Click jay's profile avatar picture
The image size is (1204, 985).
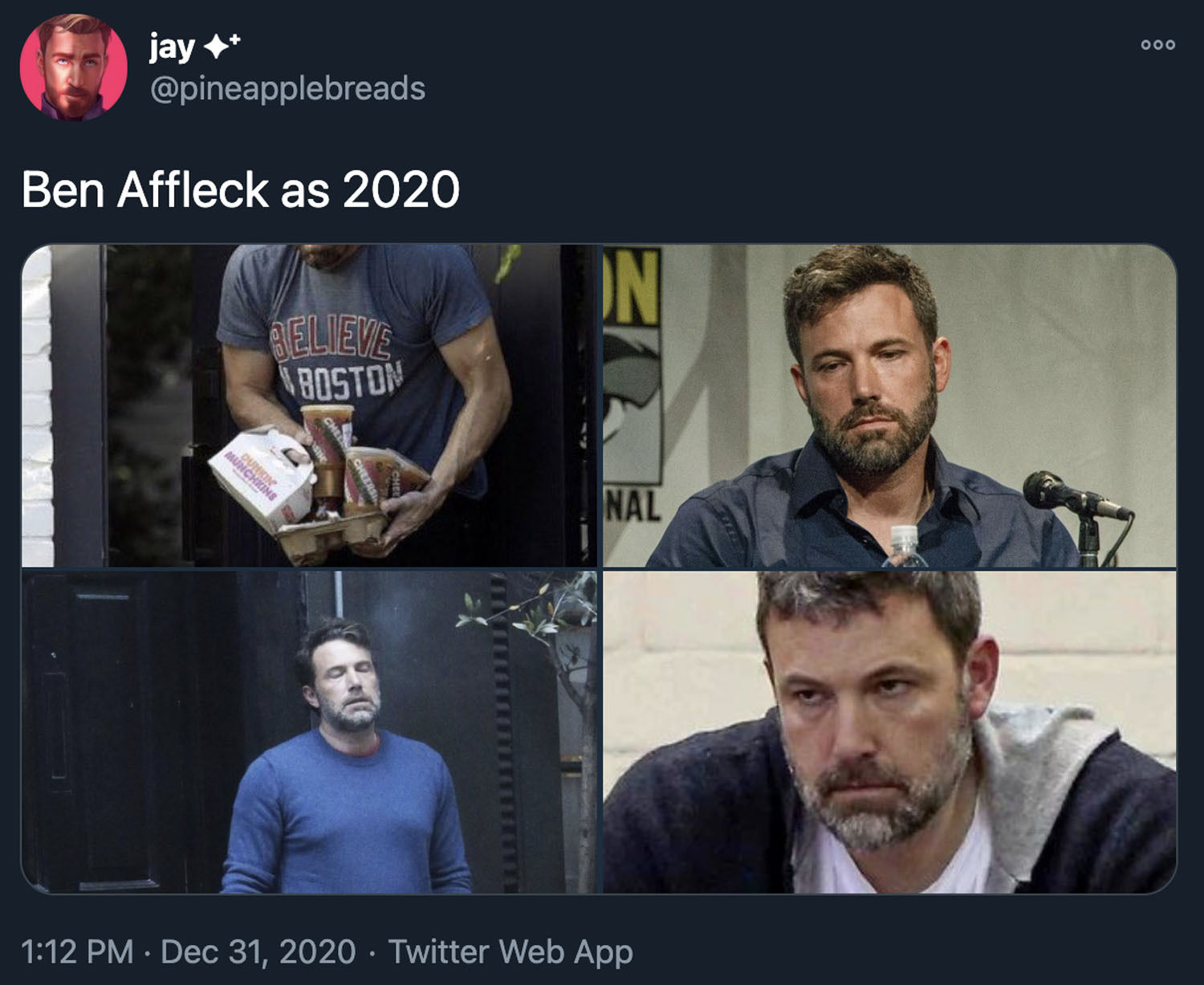[74, 67]
